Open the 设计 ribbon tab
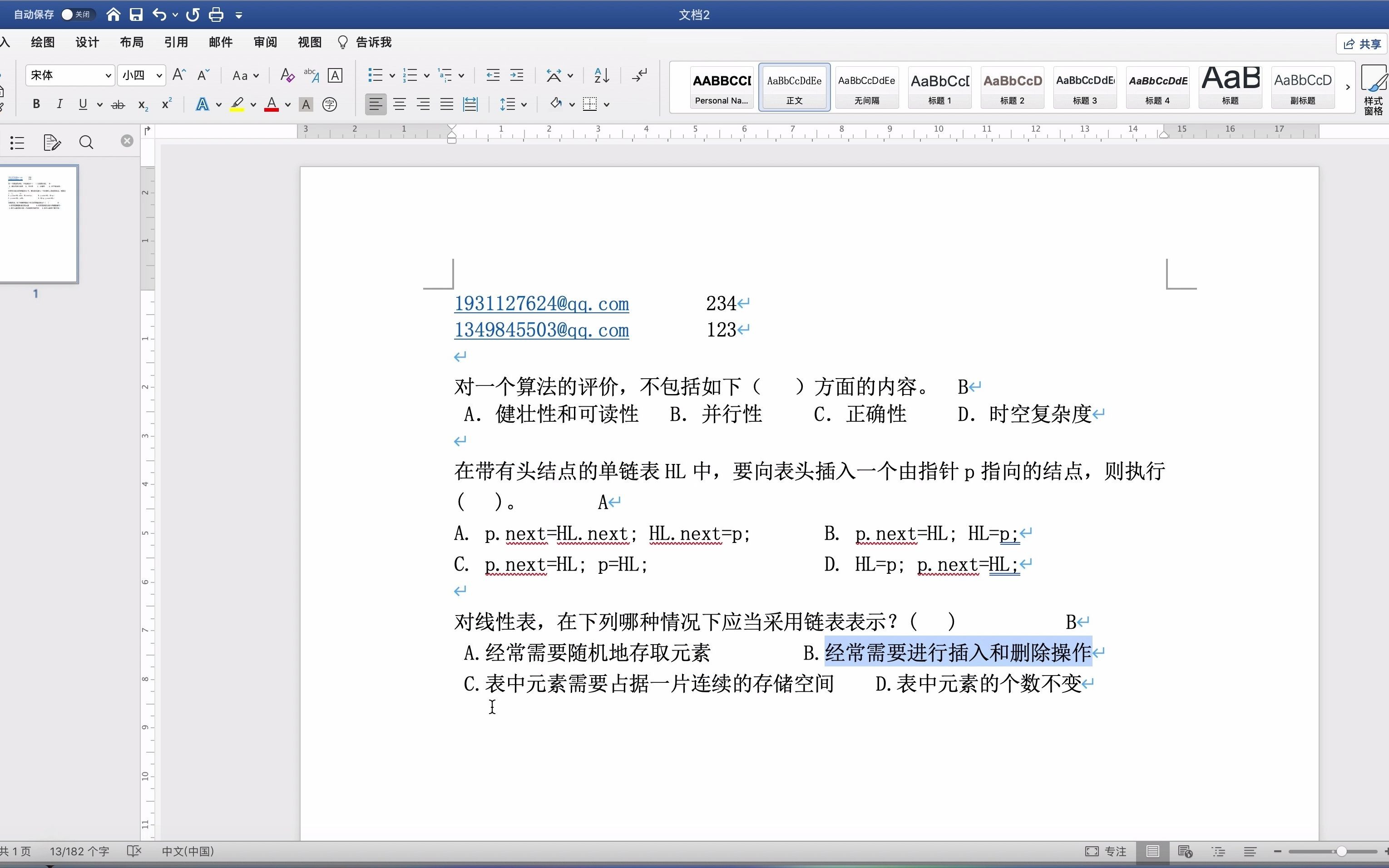Screen dimensions: 1389x868 [x=87, y=42]
